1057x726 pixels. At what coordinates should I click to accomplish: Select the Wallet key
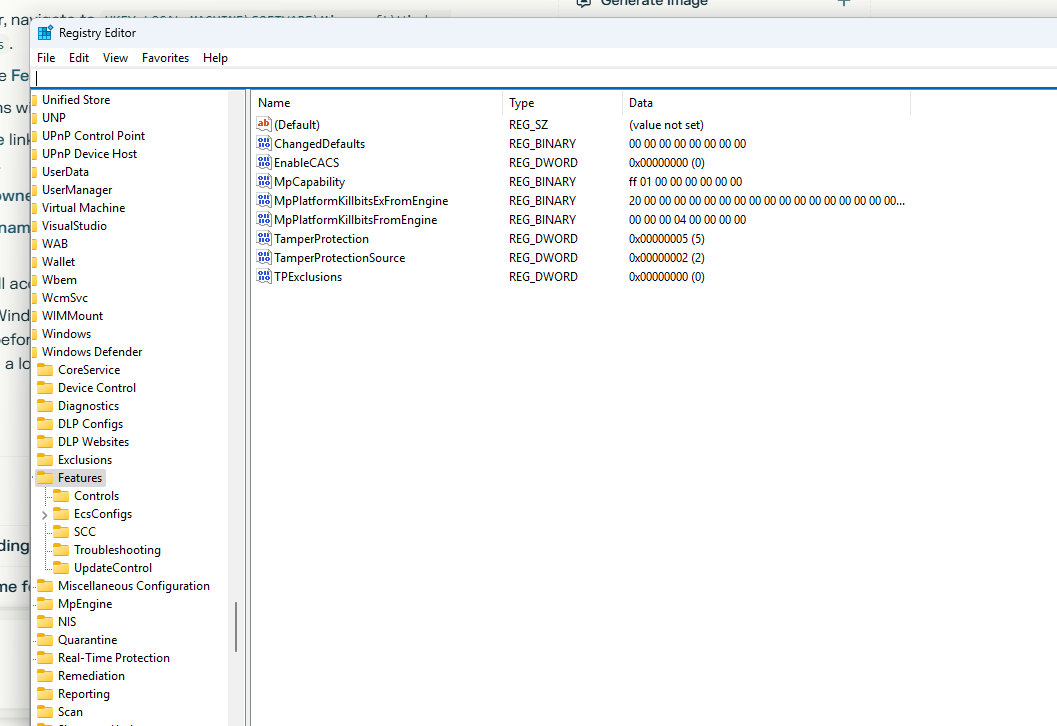(x=58, y=262)
